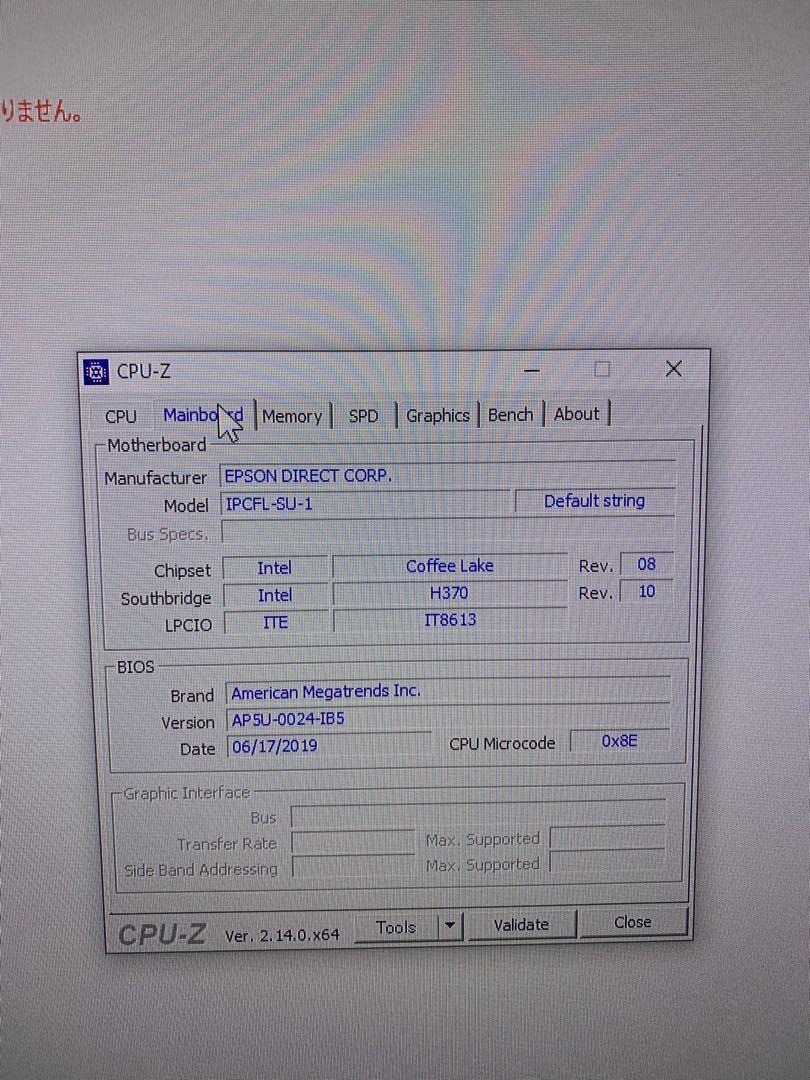Click the IT8613 value
The height and width of the screenshot is (1080, 810).
point(450,620)
